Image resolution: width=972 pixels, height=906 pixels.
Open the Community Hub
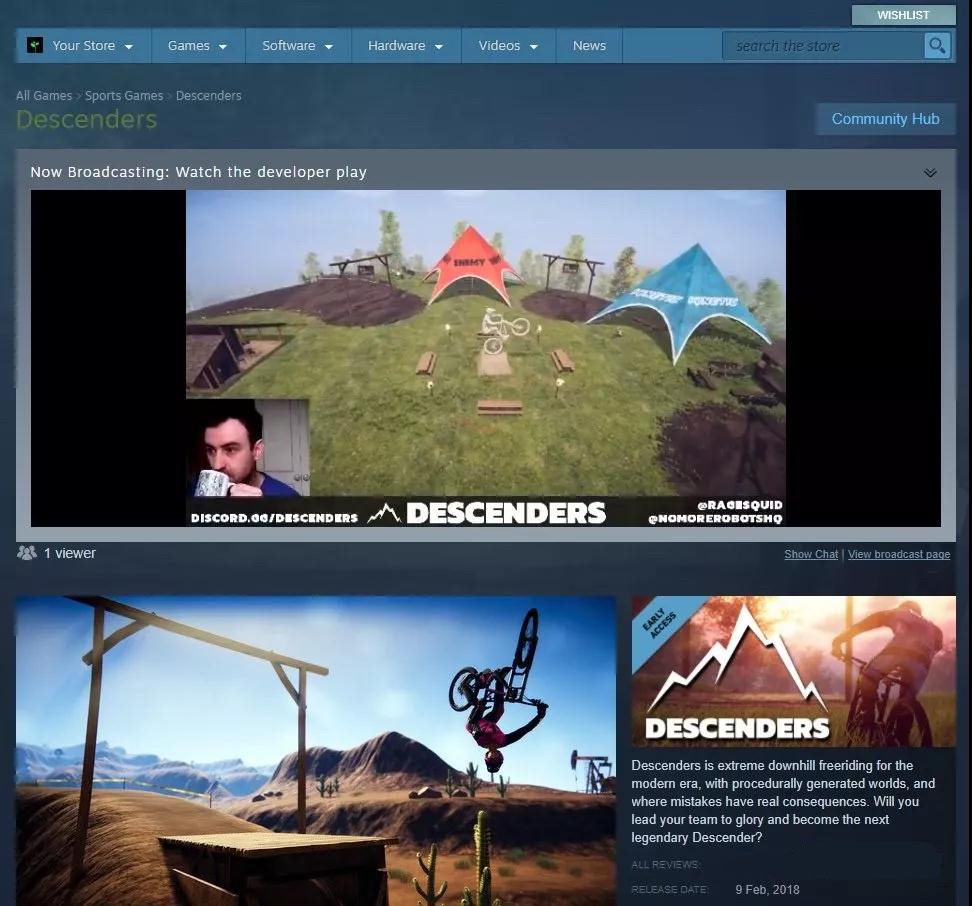coord(885,118)
